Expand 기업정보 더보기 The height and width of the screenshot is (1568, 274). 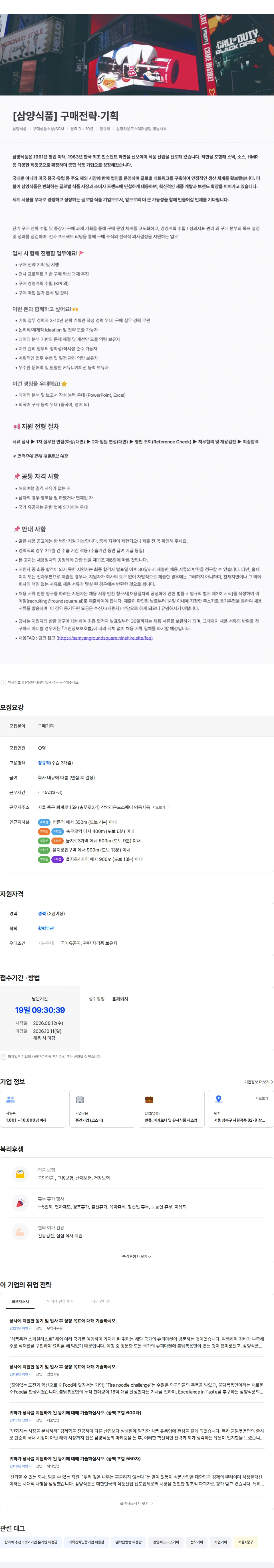258,1082
